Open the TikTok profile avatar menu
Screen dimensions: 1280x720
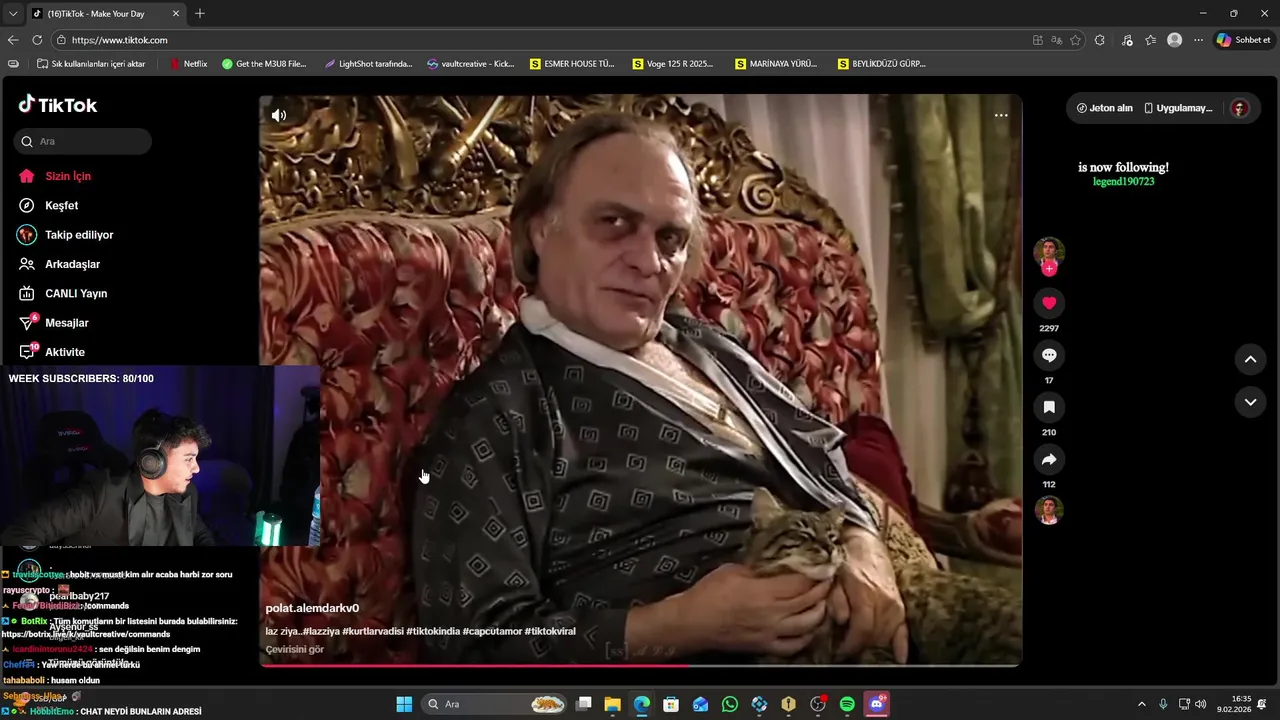tap(1240, 108)
